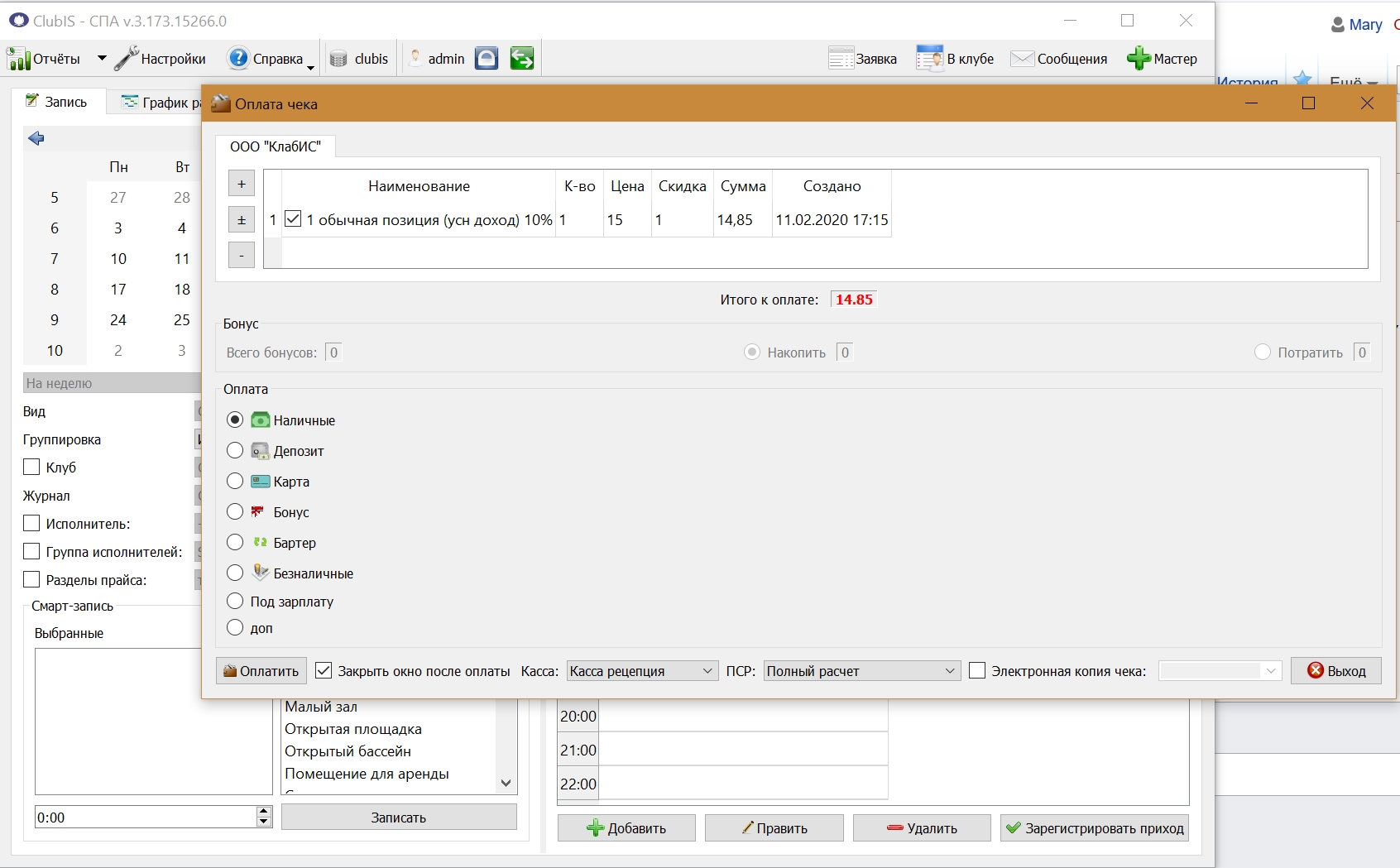Click the minus button to remove position

click(242, 256)
